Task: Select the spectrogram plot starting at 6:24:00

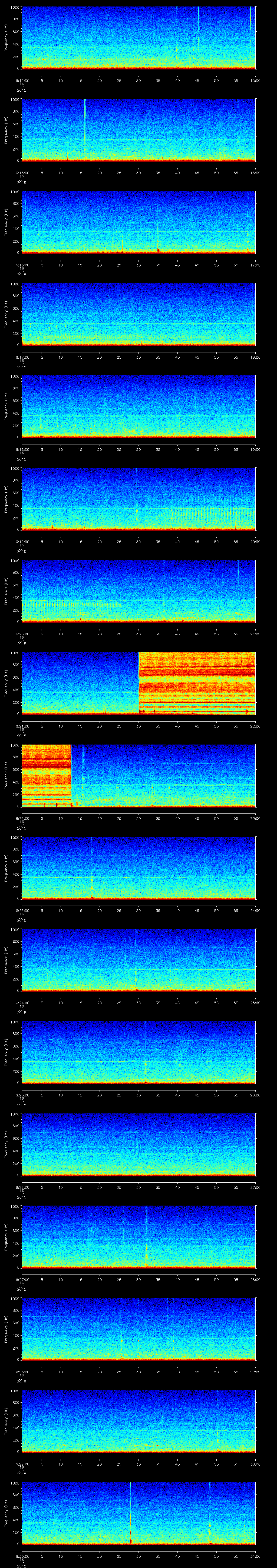Action: pos(138,959)
